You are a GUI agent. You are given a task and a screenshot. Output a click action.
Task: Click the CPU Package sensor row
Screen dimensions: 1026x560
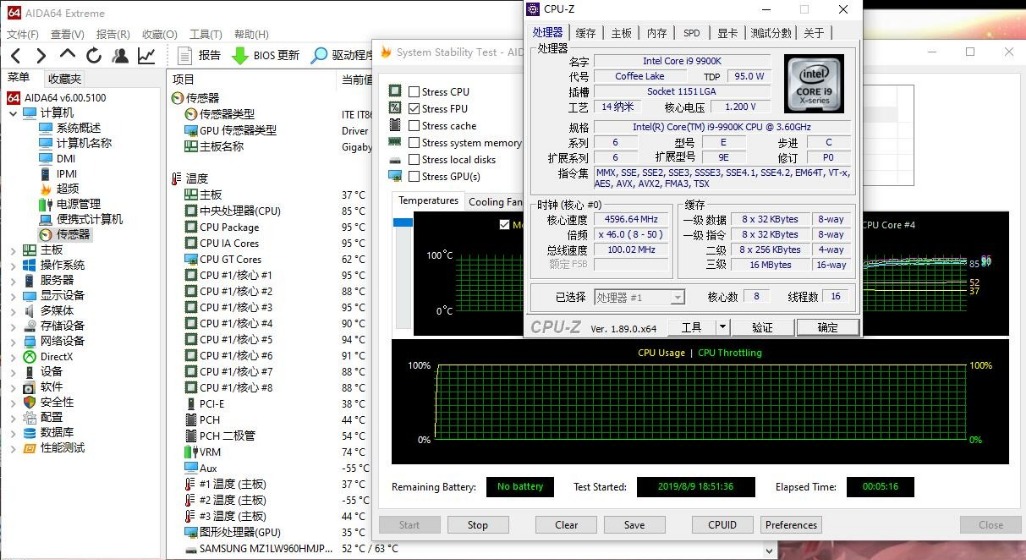(275, 227)
